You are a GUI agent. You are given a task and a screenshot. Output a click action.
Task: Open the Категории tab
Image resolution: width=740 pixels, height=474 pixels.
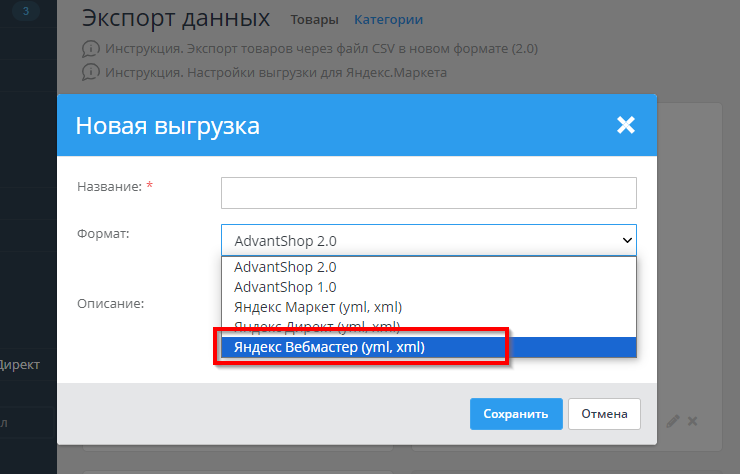click(x=388, y=20)
